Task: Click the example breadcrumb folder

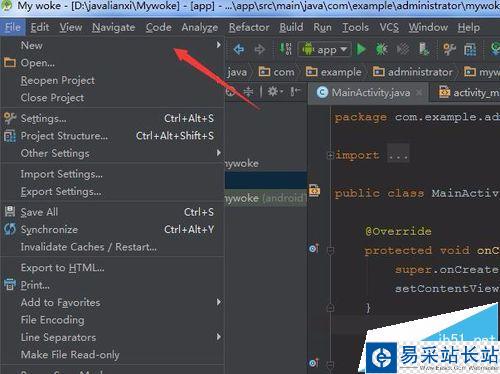Action: pos(334,72)
